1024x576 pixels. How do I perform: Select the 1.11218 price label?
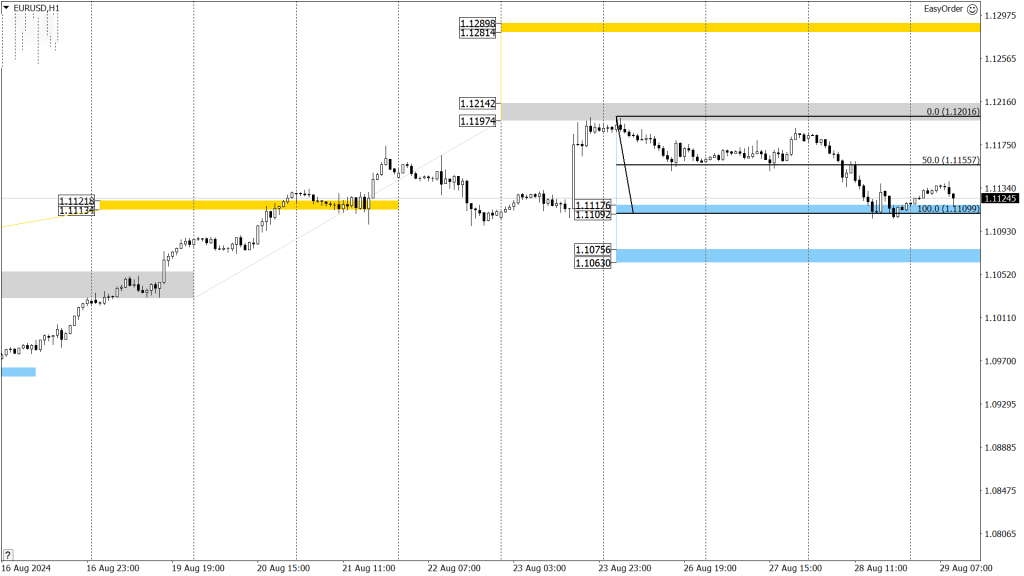coord(77,202)
